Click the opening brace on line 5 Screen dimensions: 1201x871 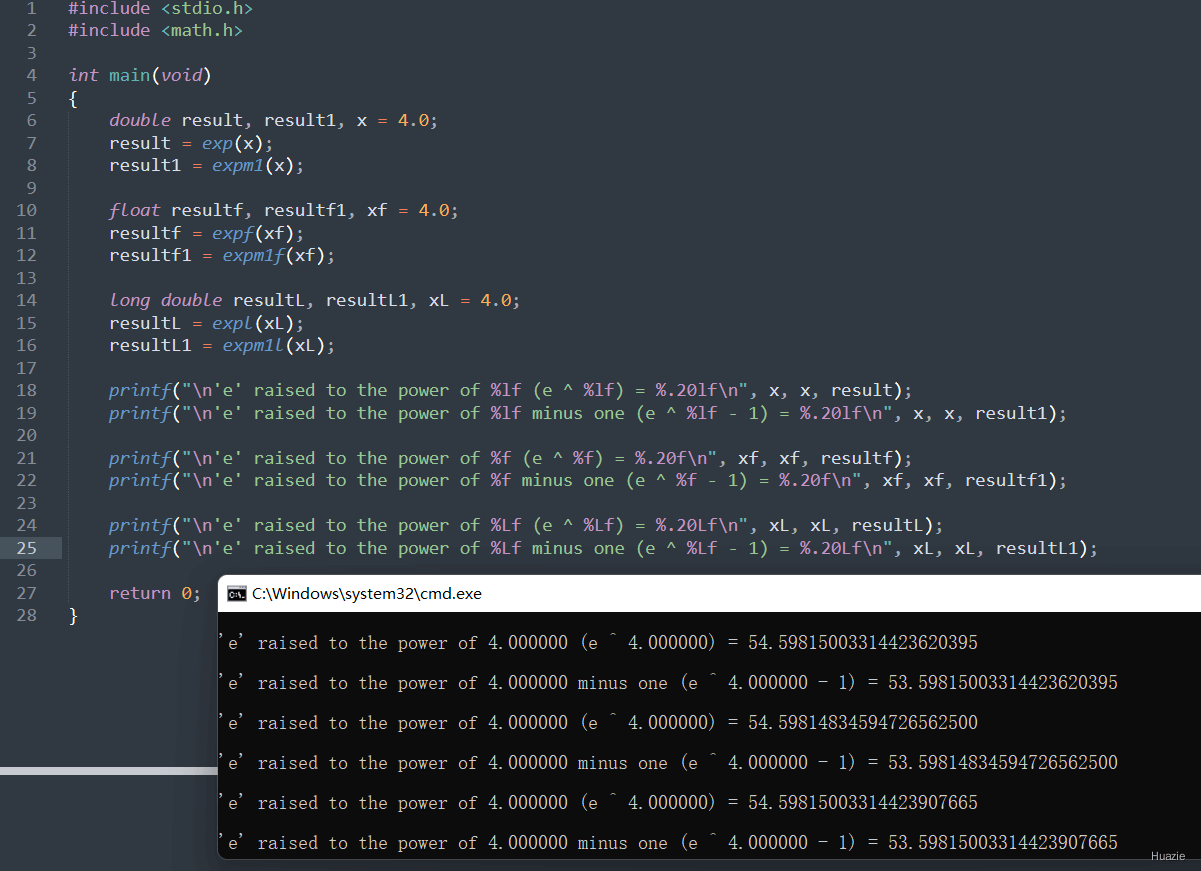(x=73, y=98)
